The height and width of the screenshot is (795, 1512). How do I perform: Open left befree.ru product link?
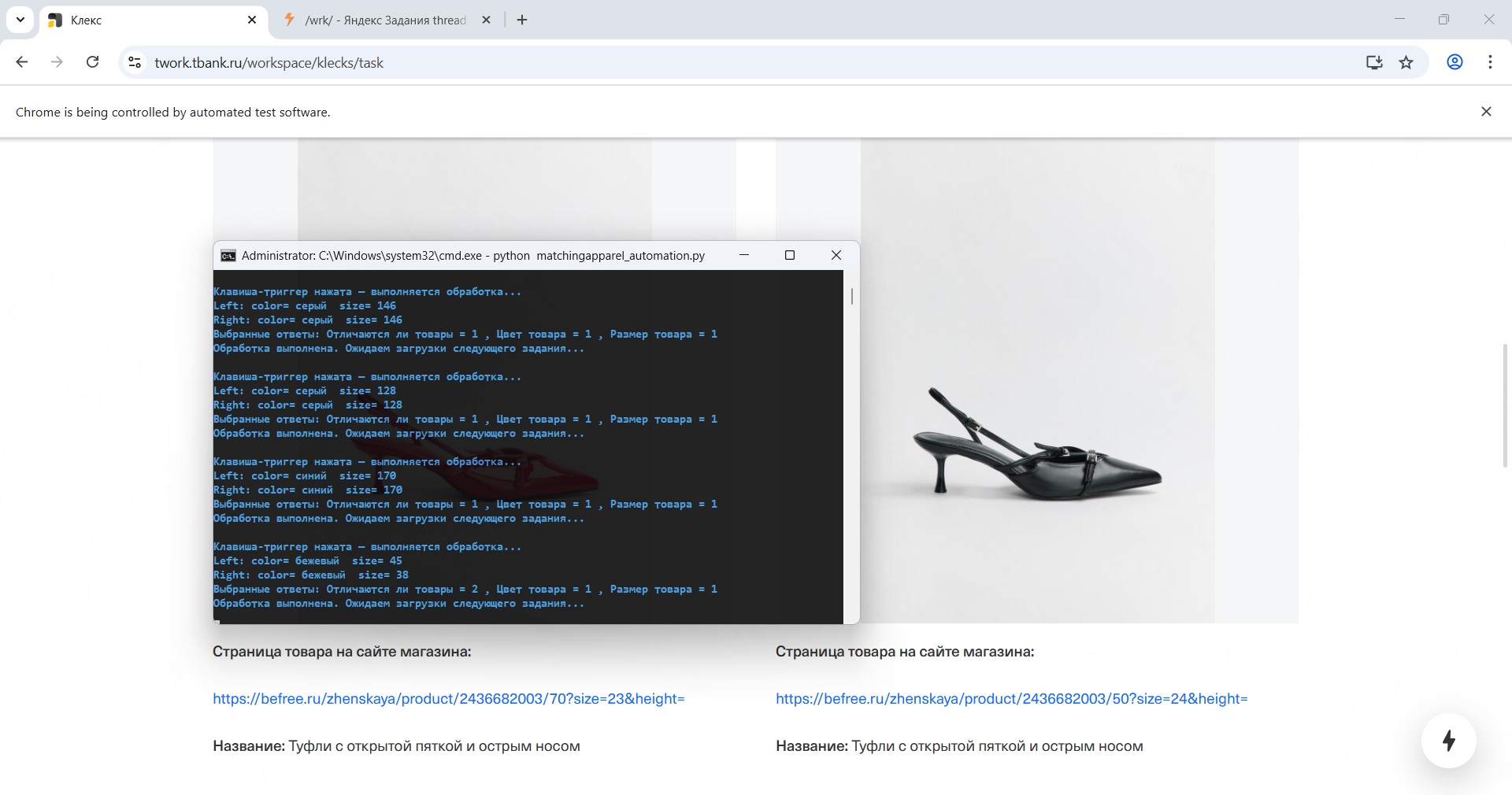pyautogui.click(x=448, y=698)
